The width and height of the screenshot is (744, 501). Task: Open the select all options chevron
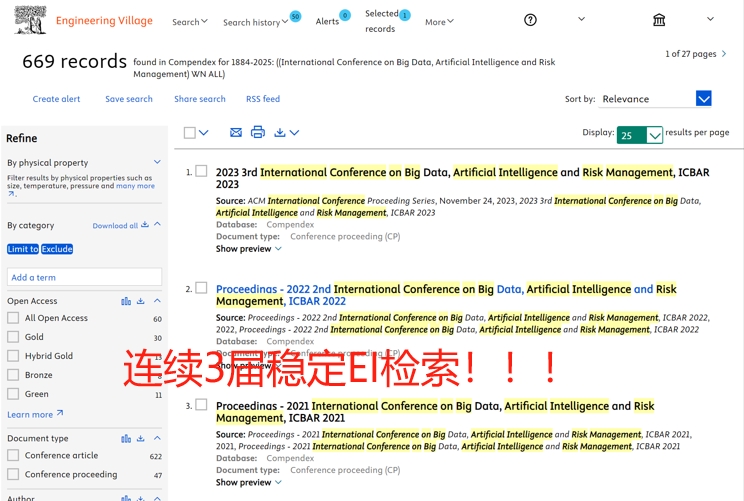[x=204, y=133]
